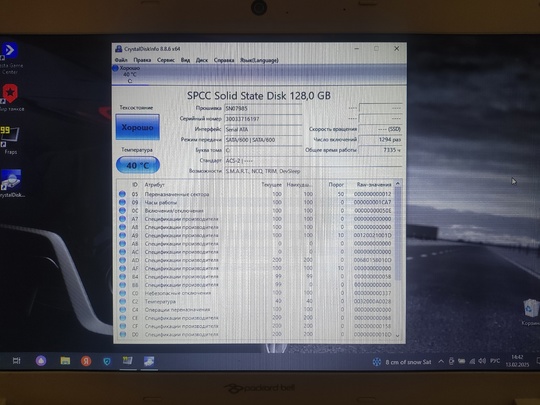
Task: Open File Explorer from the taskbar
Action: 65,361
